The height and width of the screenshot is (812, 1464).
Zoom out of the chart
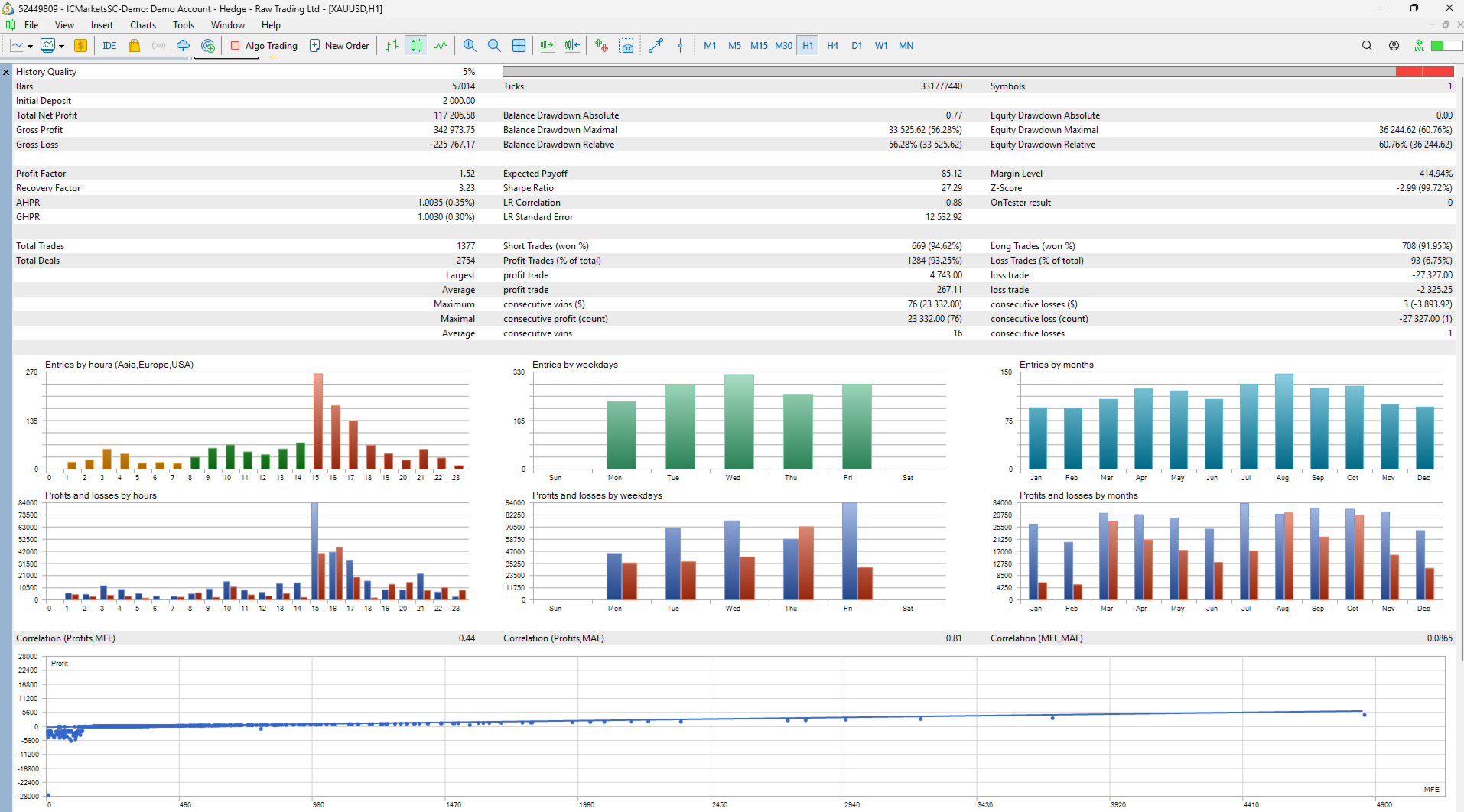tap(494, 46)
